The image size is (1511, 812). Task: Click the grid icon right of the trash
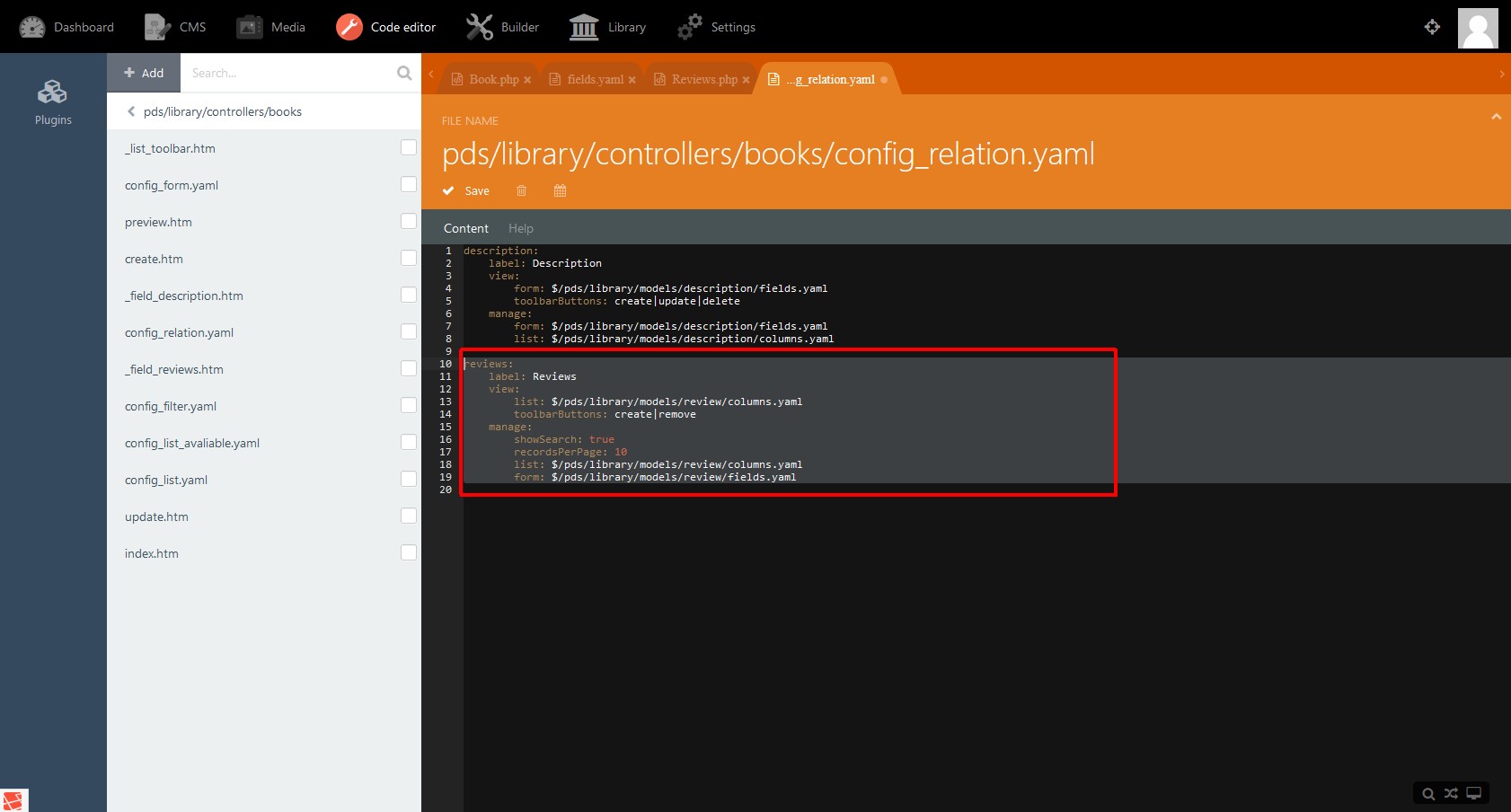pyautogui.click(x=560, y=190)
